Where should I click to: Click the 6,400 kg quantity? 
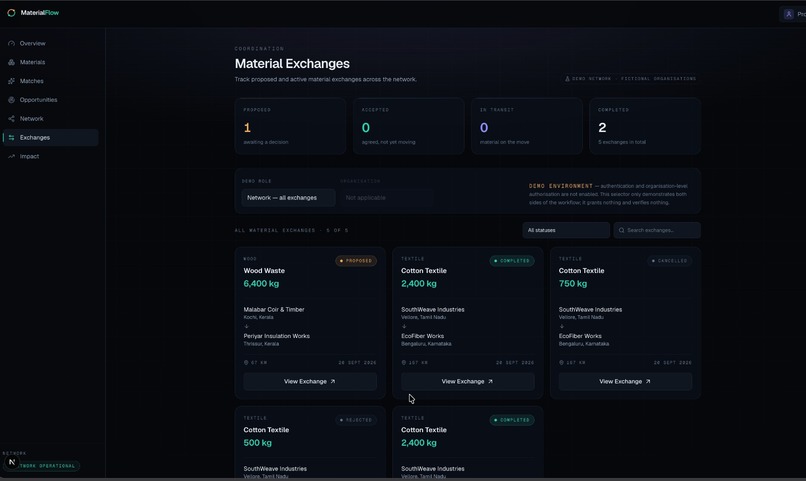(261, 284)
